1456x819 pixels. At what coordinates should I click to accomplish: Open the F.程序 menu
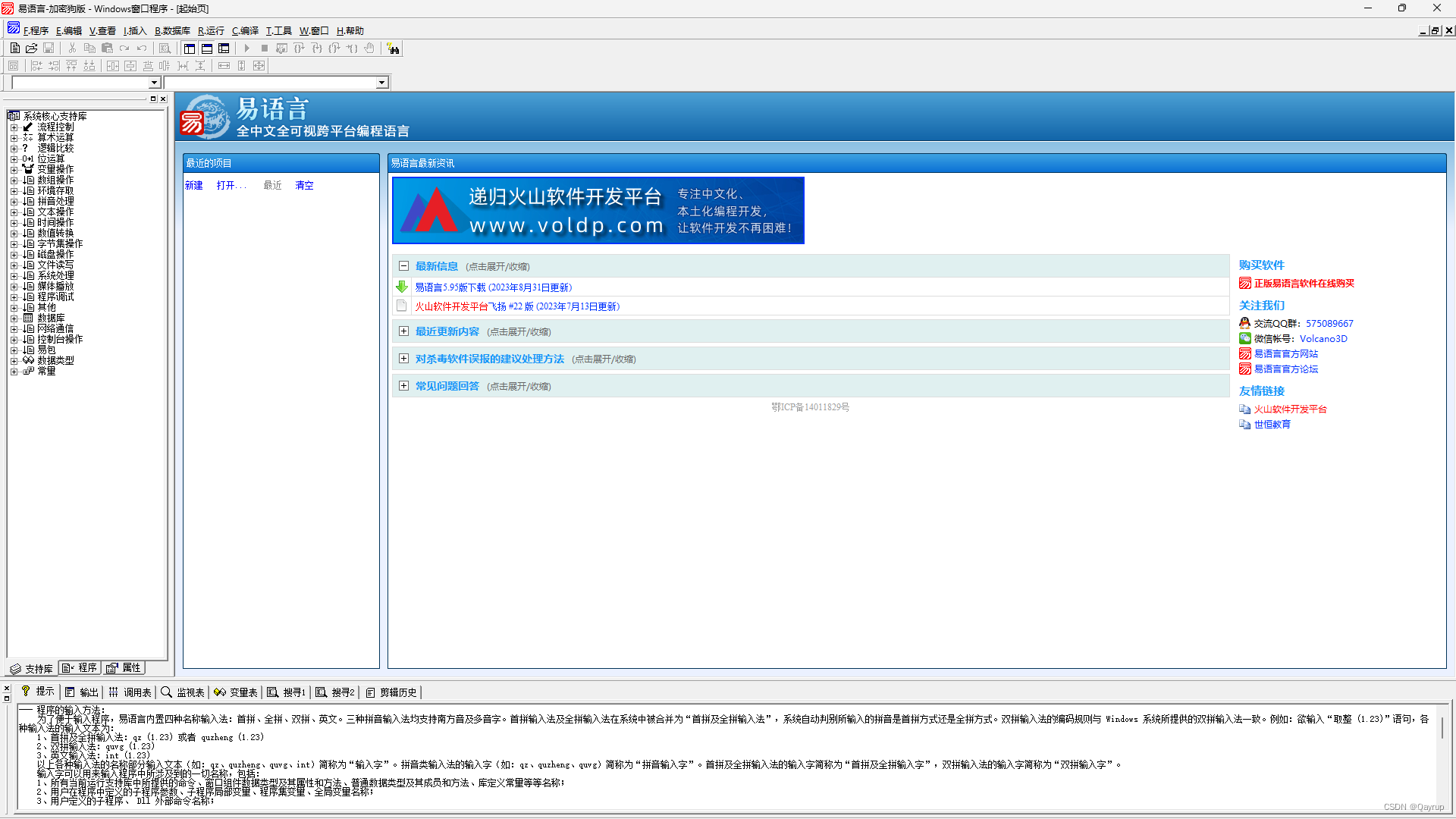(x=36, y=30)
